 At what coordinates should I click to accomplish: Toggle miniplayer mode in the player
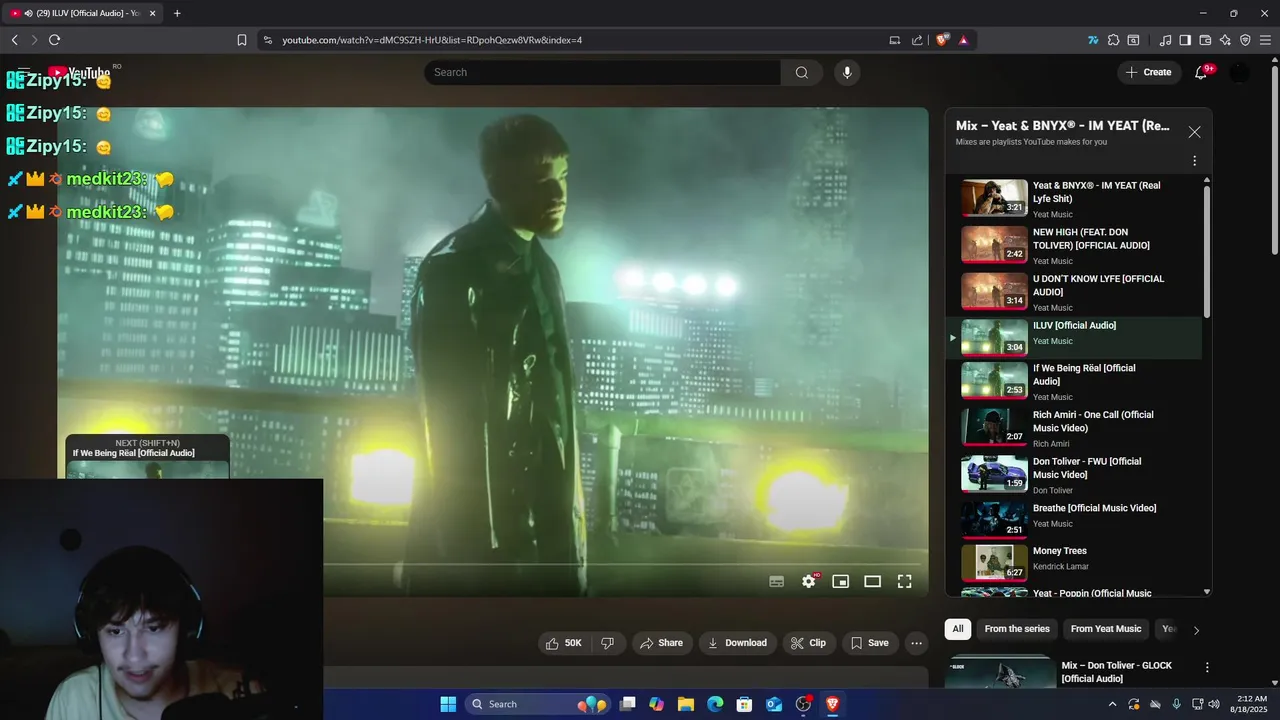pyautogui.click(x=841, y=581)
